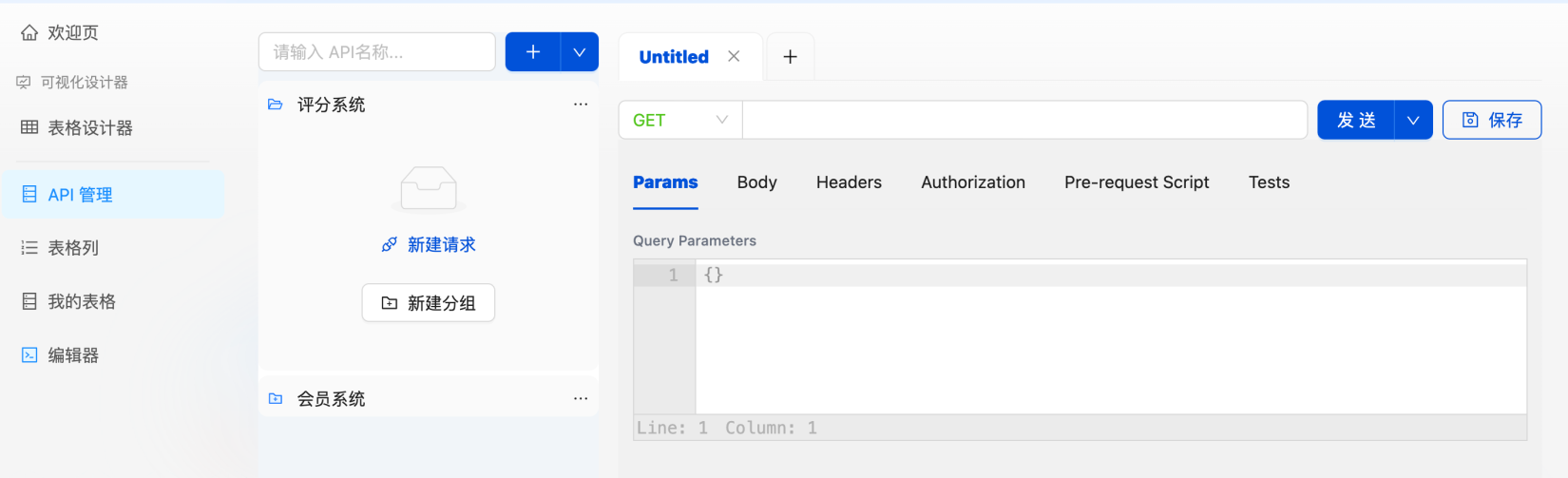Viewport: 1568px width, 478px height.
Task: Click the blue plus add-API button
Action: pyautogui.click(x=533, y=52)
